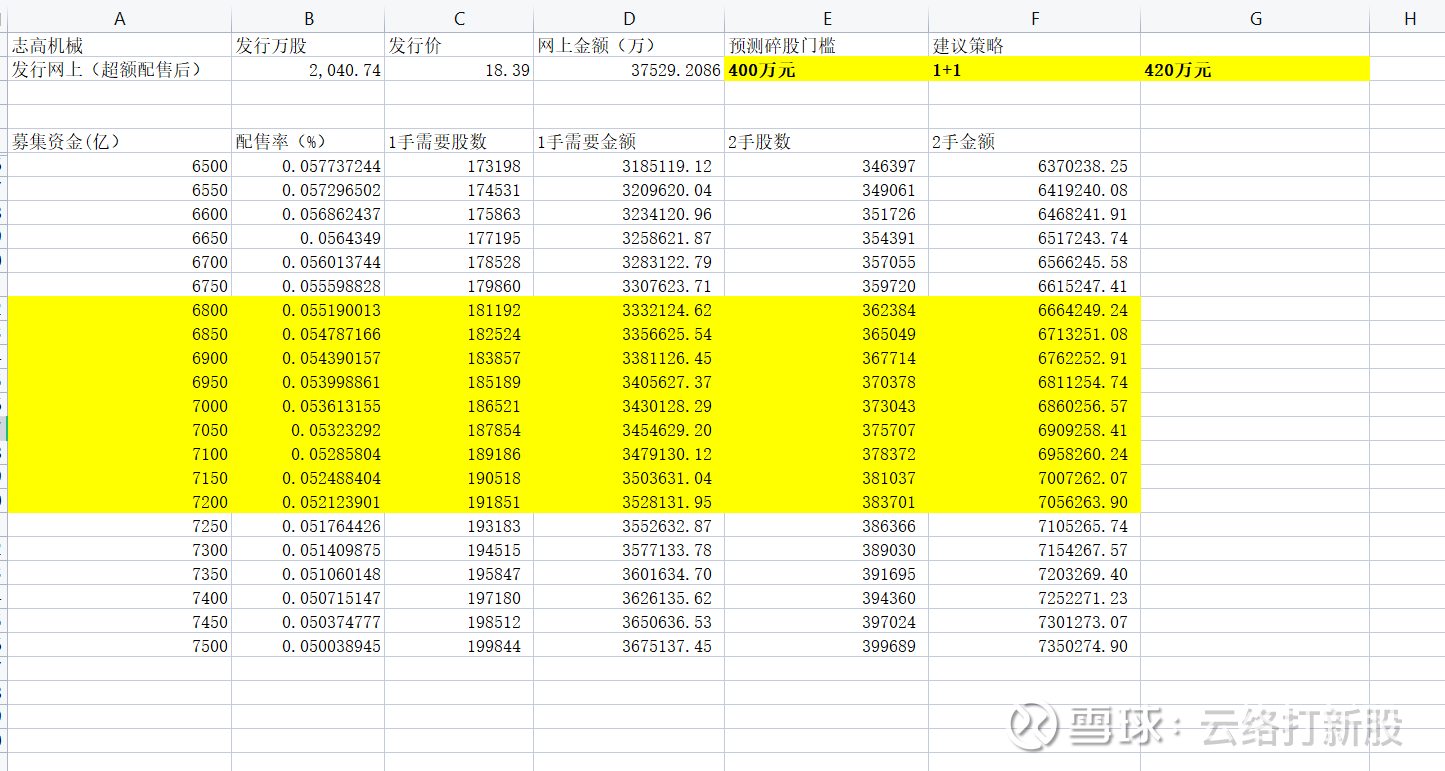1445x771 pixels.
Task: Click the highlighted 381037 cell
Action: pos(827,478)
